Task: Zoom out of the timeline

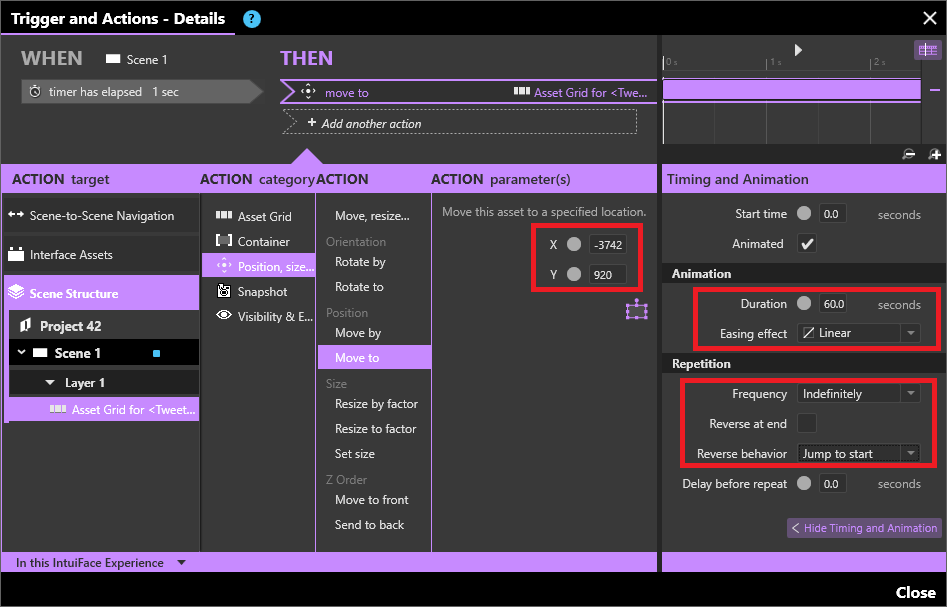Action: tap(908, 154)
